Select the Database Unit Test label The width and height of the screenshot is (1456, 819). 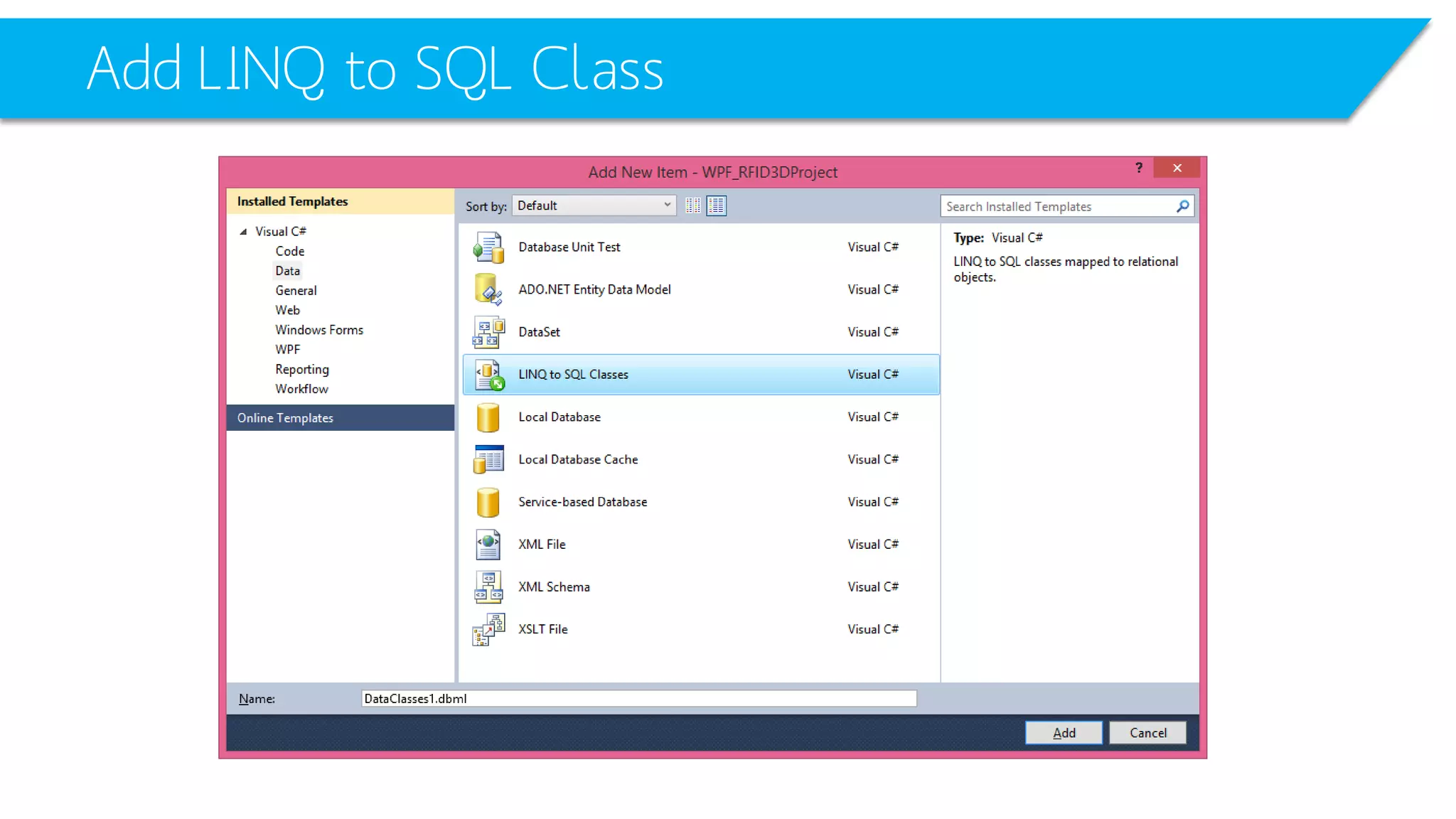pos(569,247)
